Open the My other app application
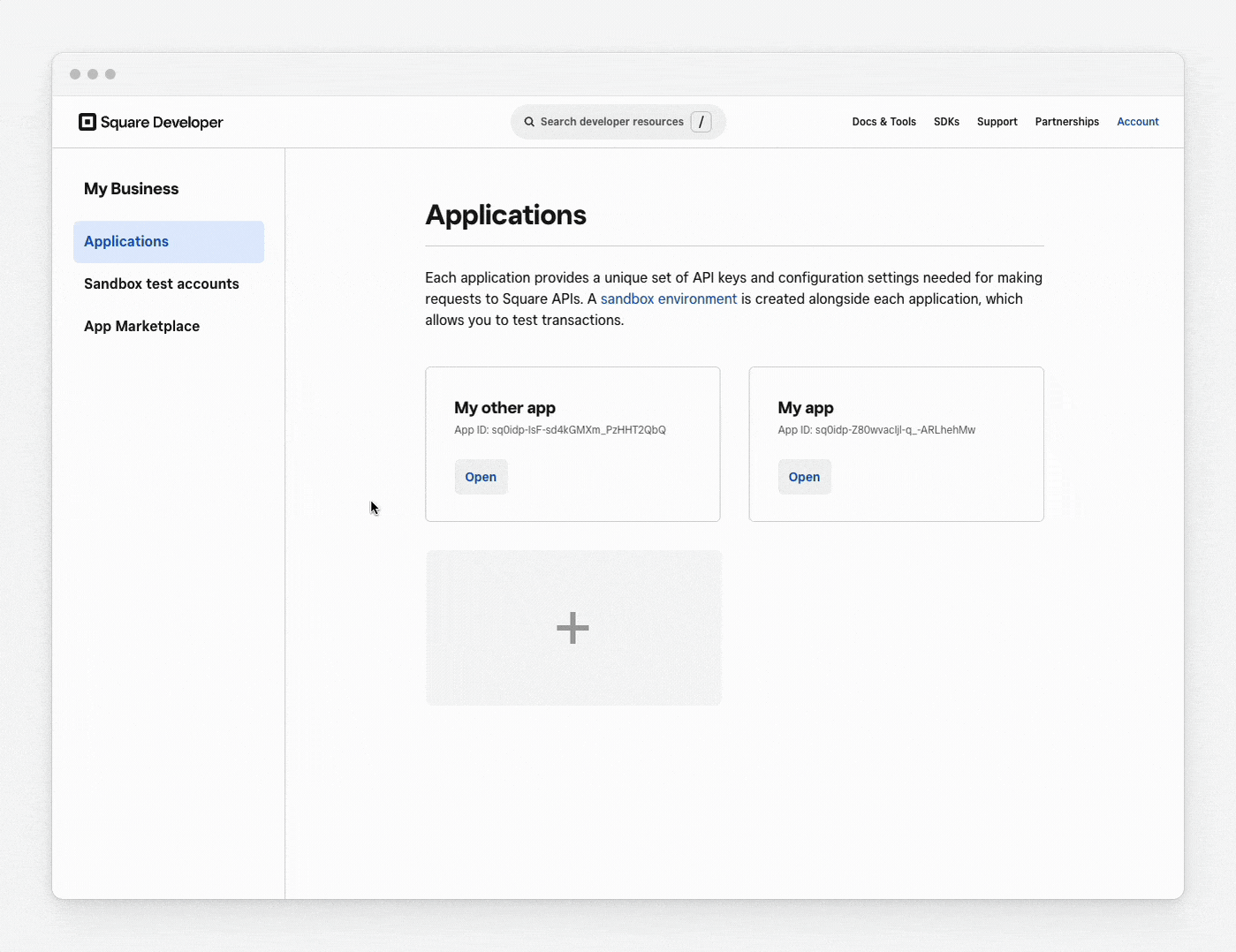The image size is (1236, 952). click(481, 477)
